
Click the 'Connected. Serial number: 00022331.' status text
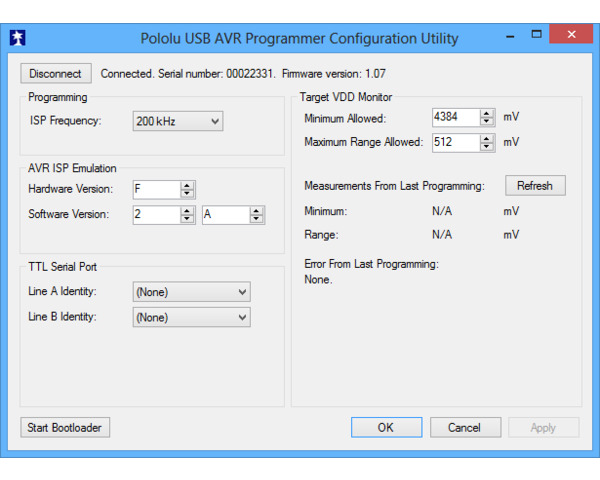click(x=188, y=73)
